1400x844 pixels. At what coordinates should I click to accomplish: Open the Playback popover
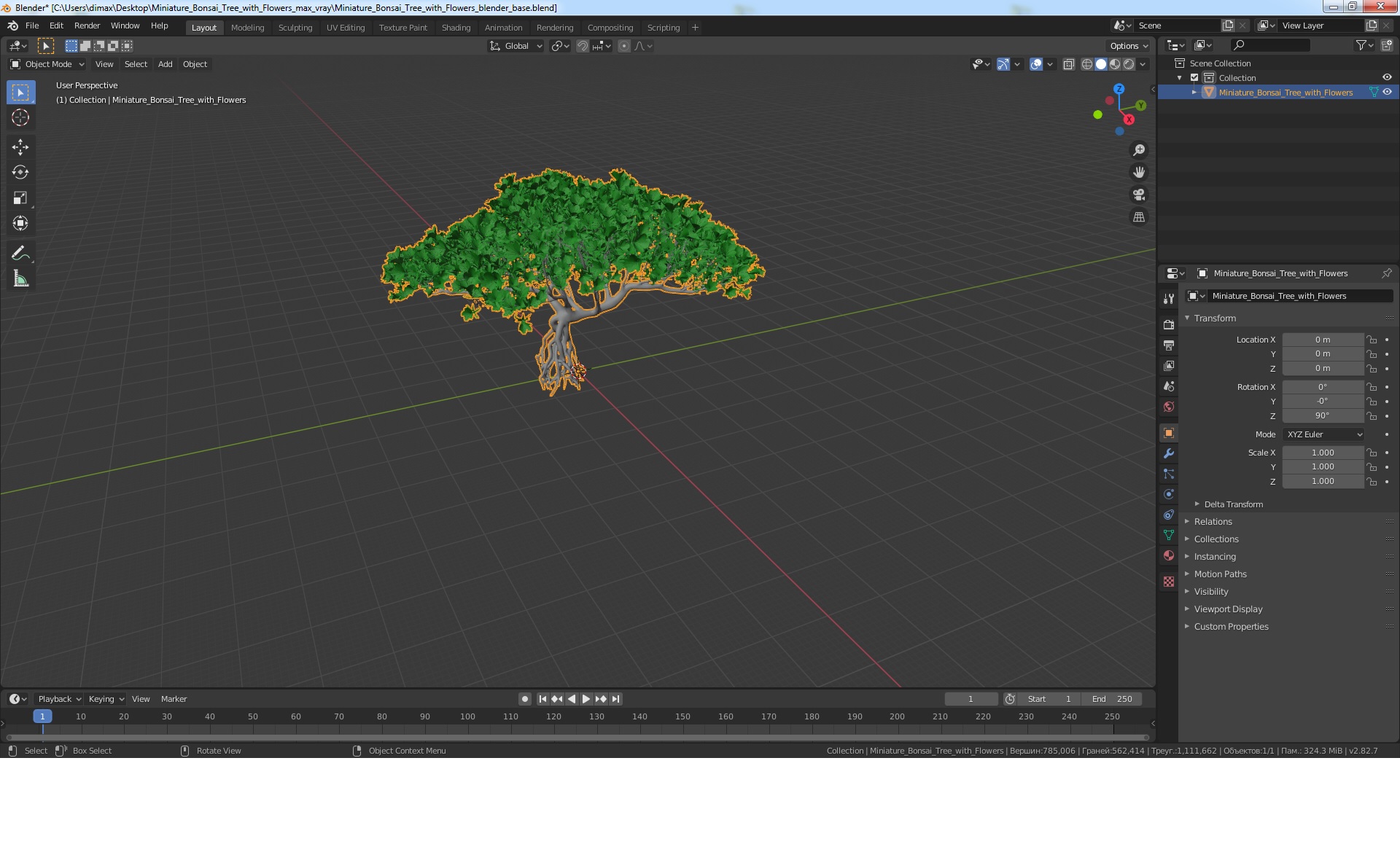click(x=59, y=699)
